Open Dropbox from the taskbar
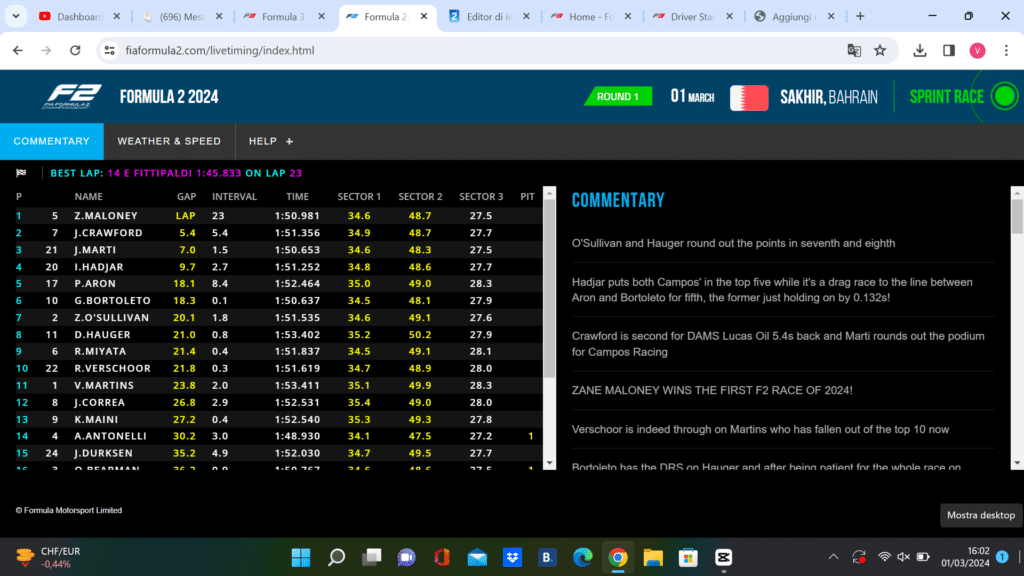The width and height of the screenshot is (1024, 576). coord(513,557)
